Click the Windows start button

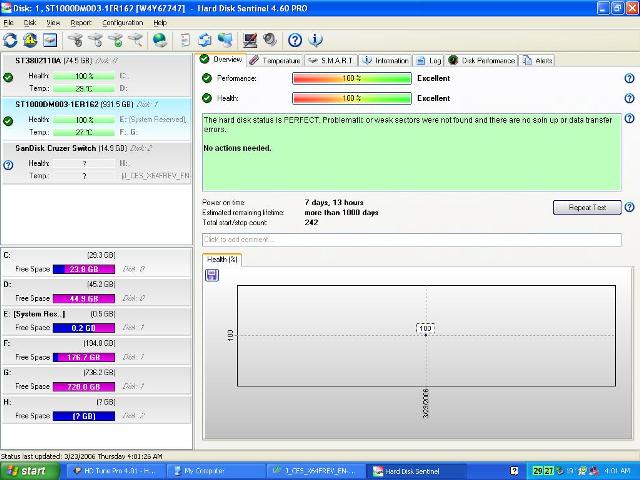tap(29, 471)
